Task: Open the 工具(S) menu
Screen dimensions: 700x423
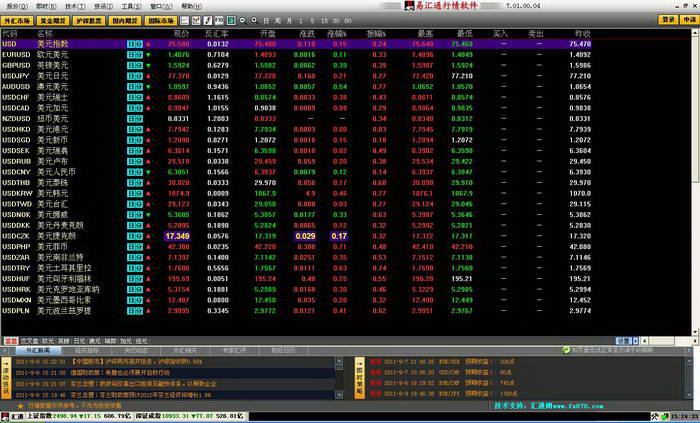Action: click(131, 6)
